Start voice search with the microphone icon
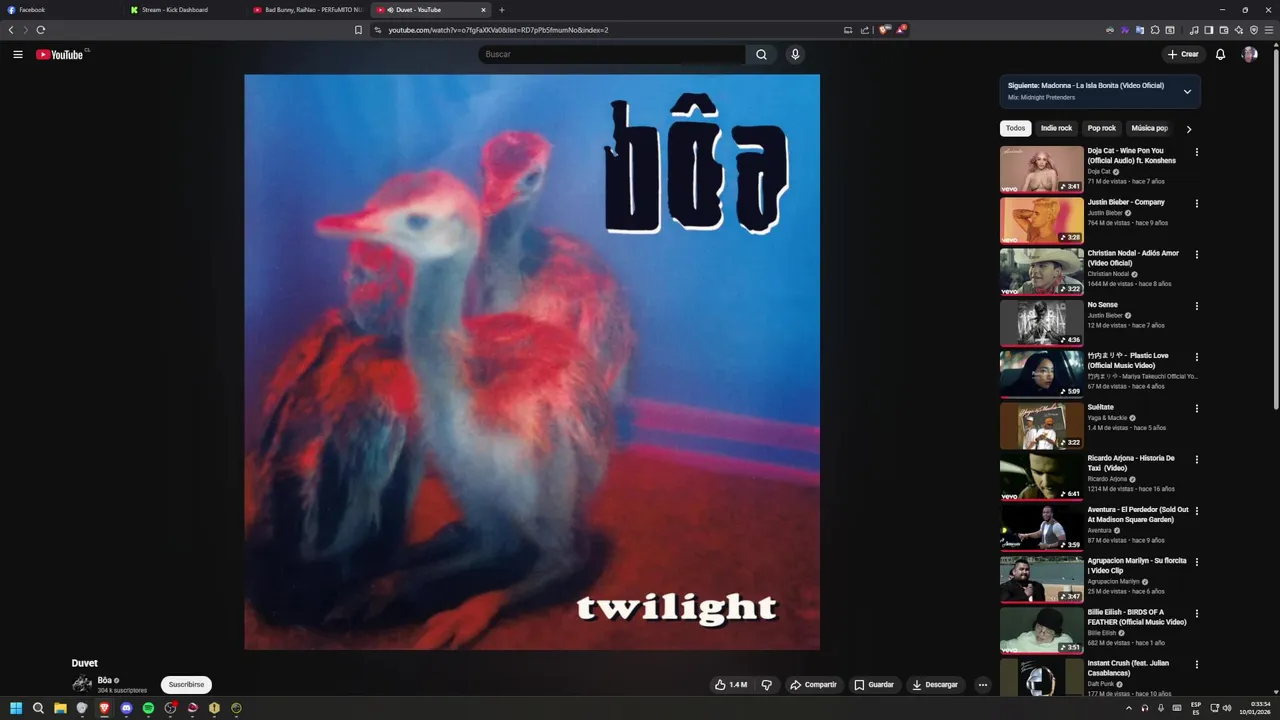Screen dimensions: 1280x720 pyautogui.click(x=795, y=54)
